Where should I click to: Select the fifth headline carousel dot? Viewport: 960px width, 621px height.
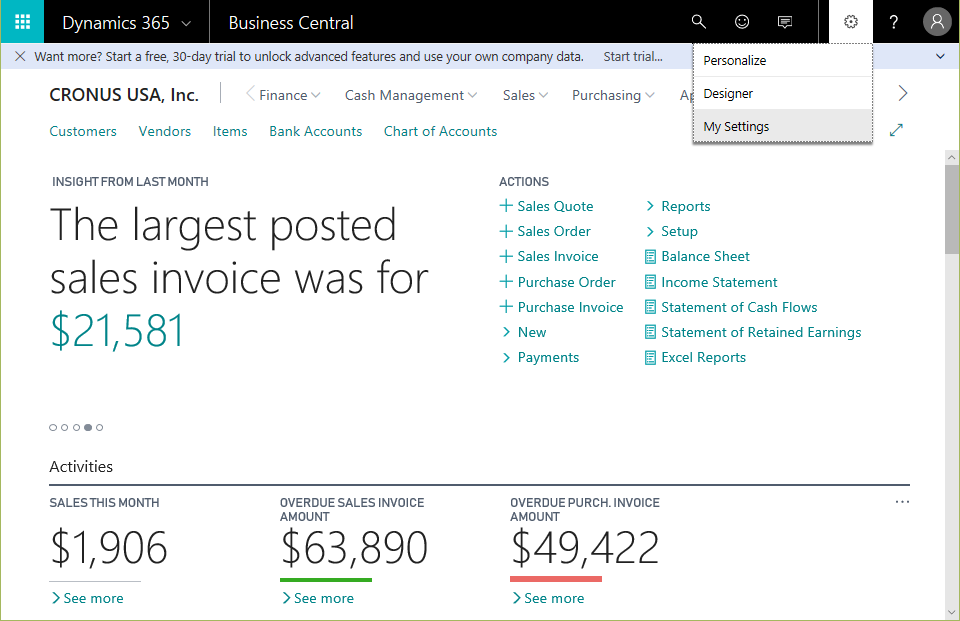[100, 427]
